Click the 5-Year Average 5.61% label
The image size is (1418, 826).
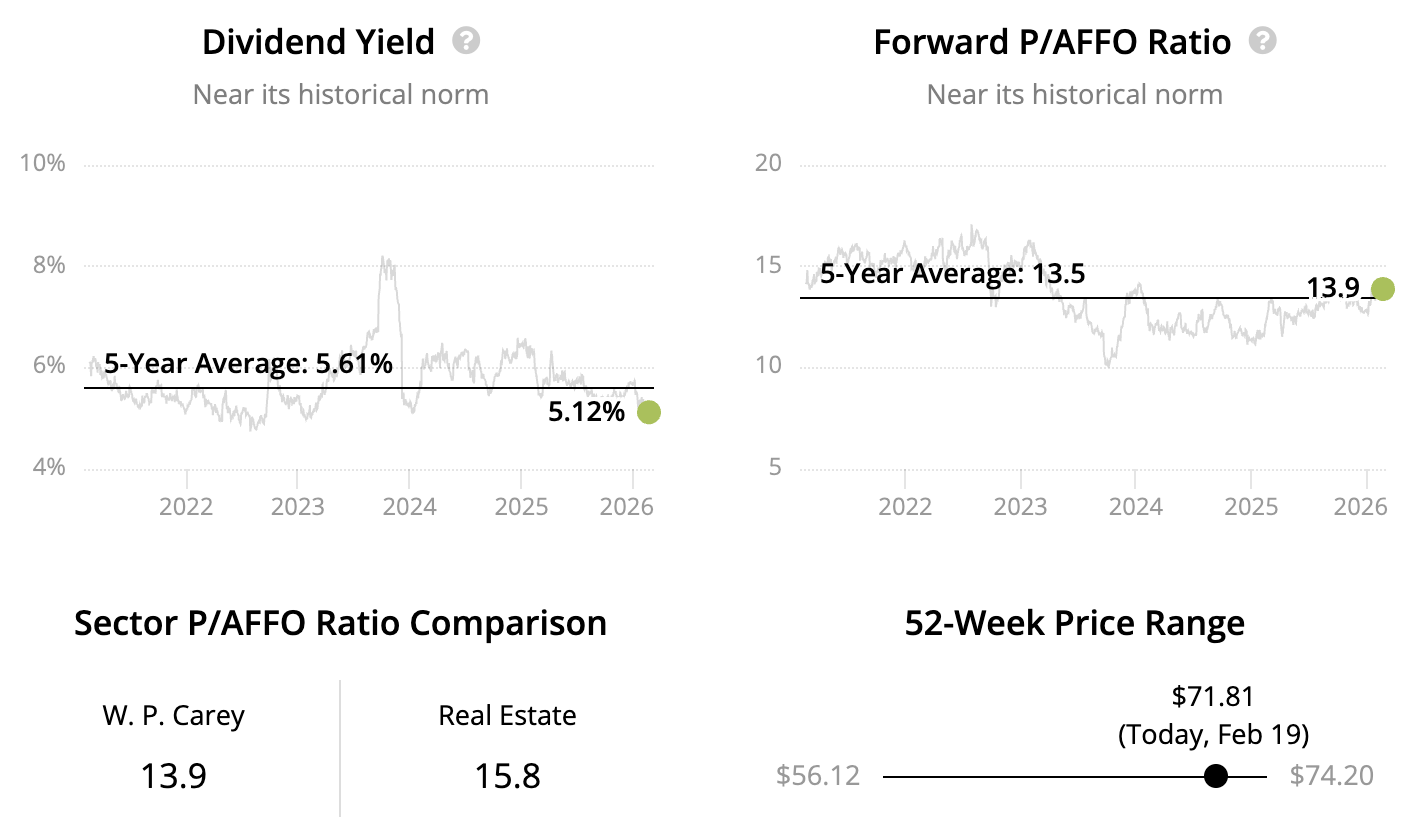(248, 364)
